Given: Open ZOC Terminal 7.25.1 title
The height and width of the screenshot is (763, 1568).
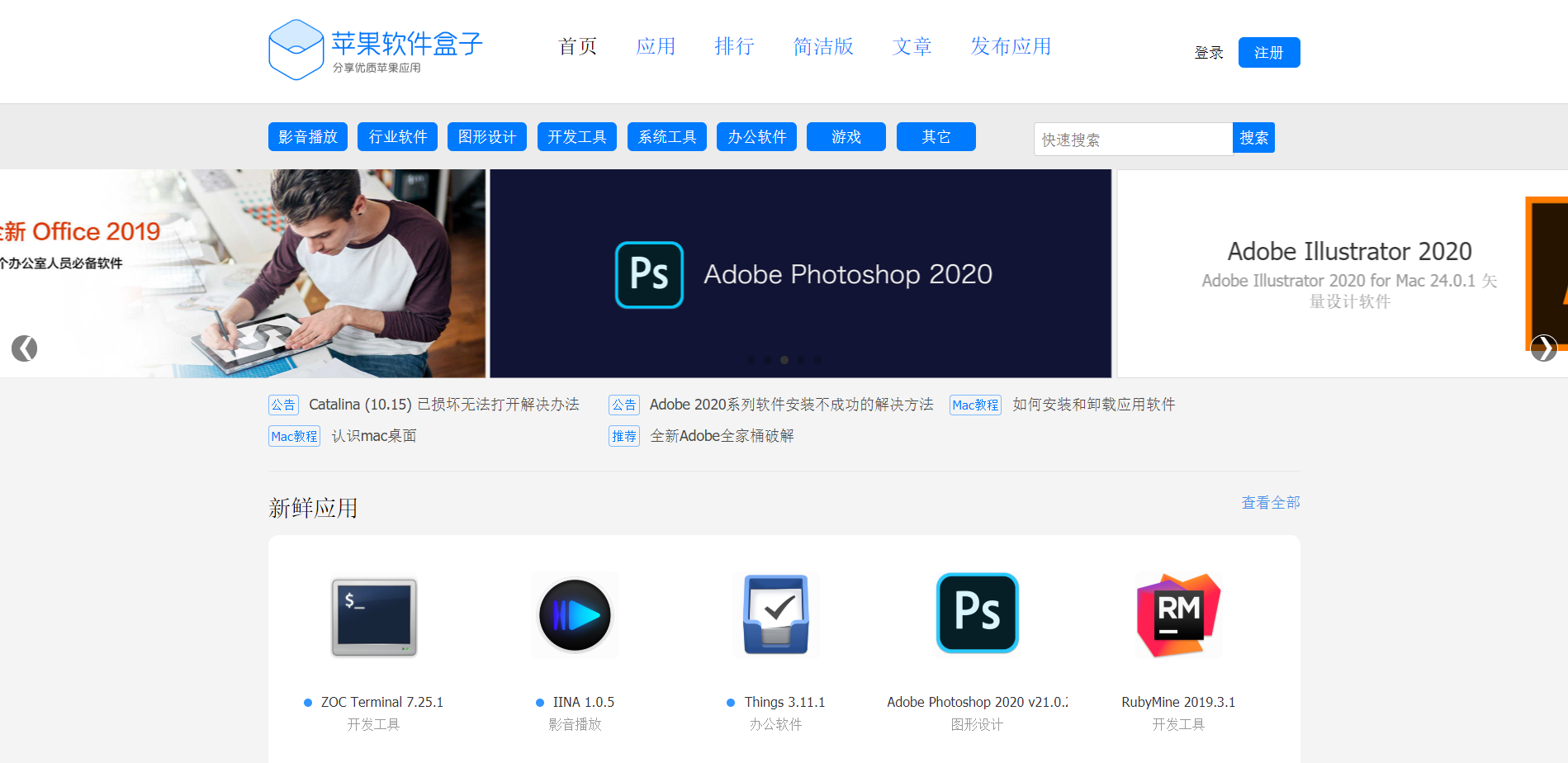Looking at the screenshot, I should click(x=381, y=702).
